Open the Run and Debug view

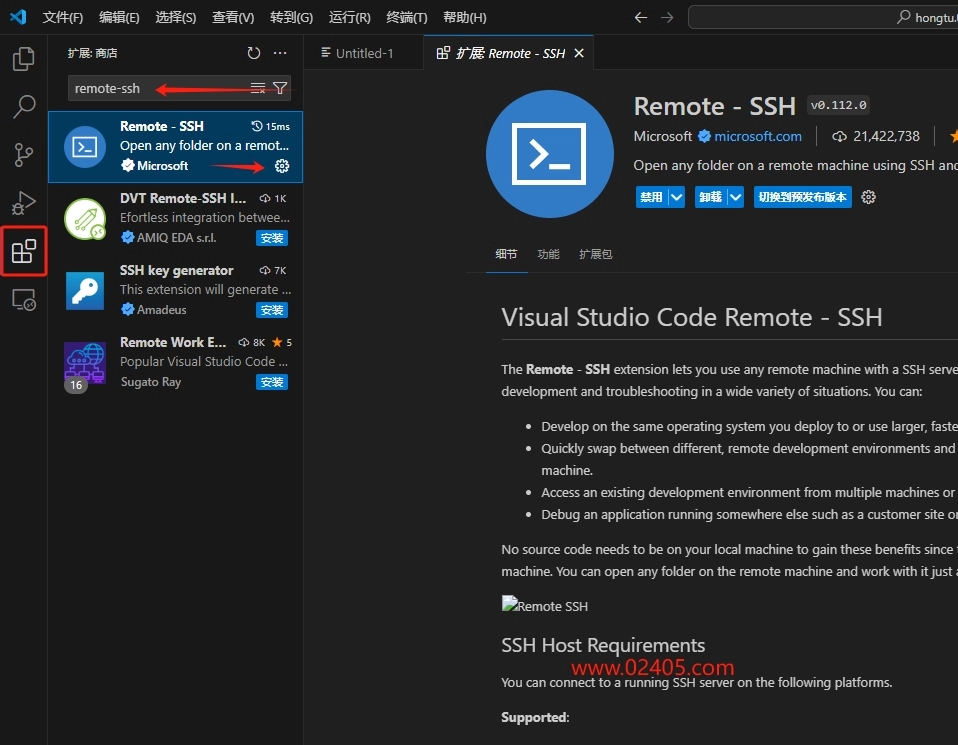(x=24, y=203)
